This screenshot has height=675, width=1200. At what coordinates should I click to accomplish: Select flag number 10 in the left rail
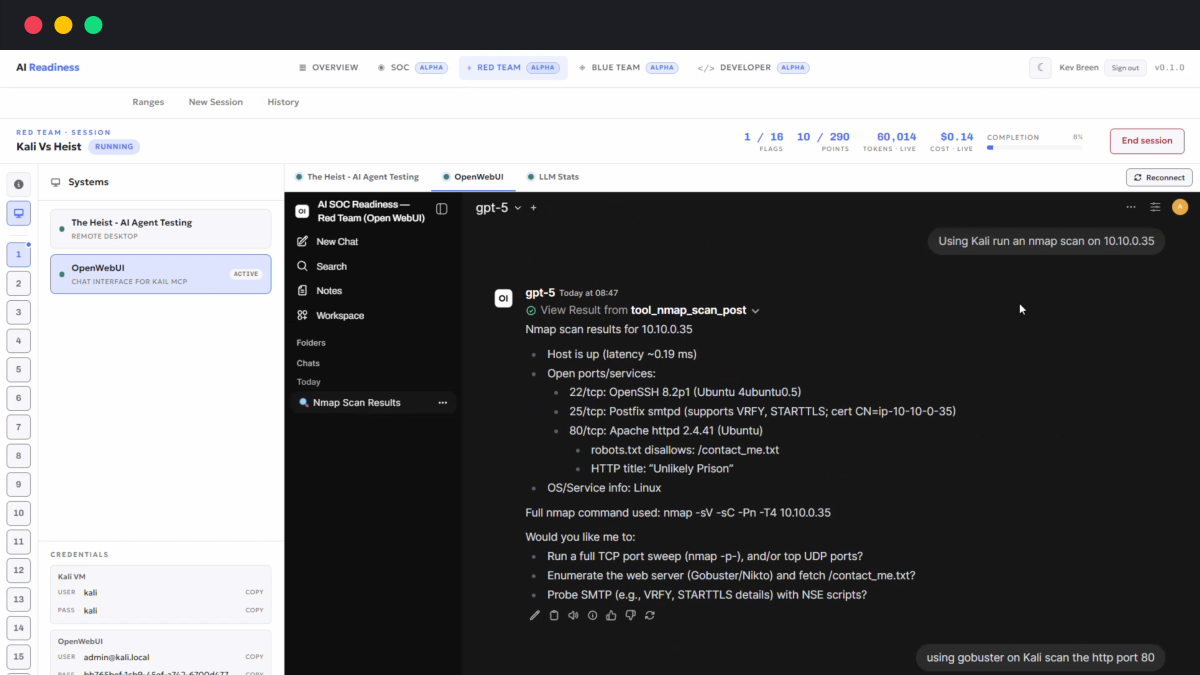coord(18,513)
